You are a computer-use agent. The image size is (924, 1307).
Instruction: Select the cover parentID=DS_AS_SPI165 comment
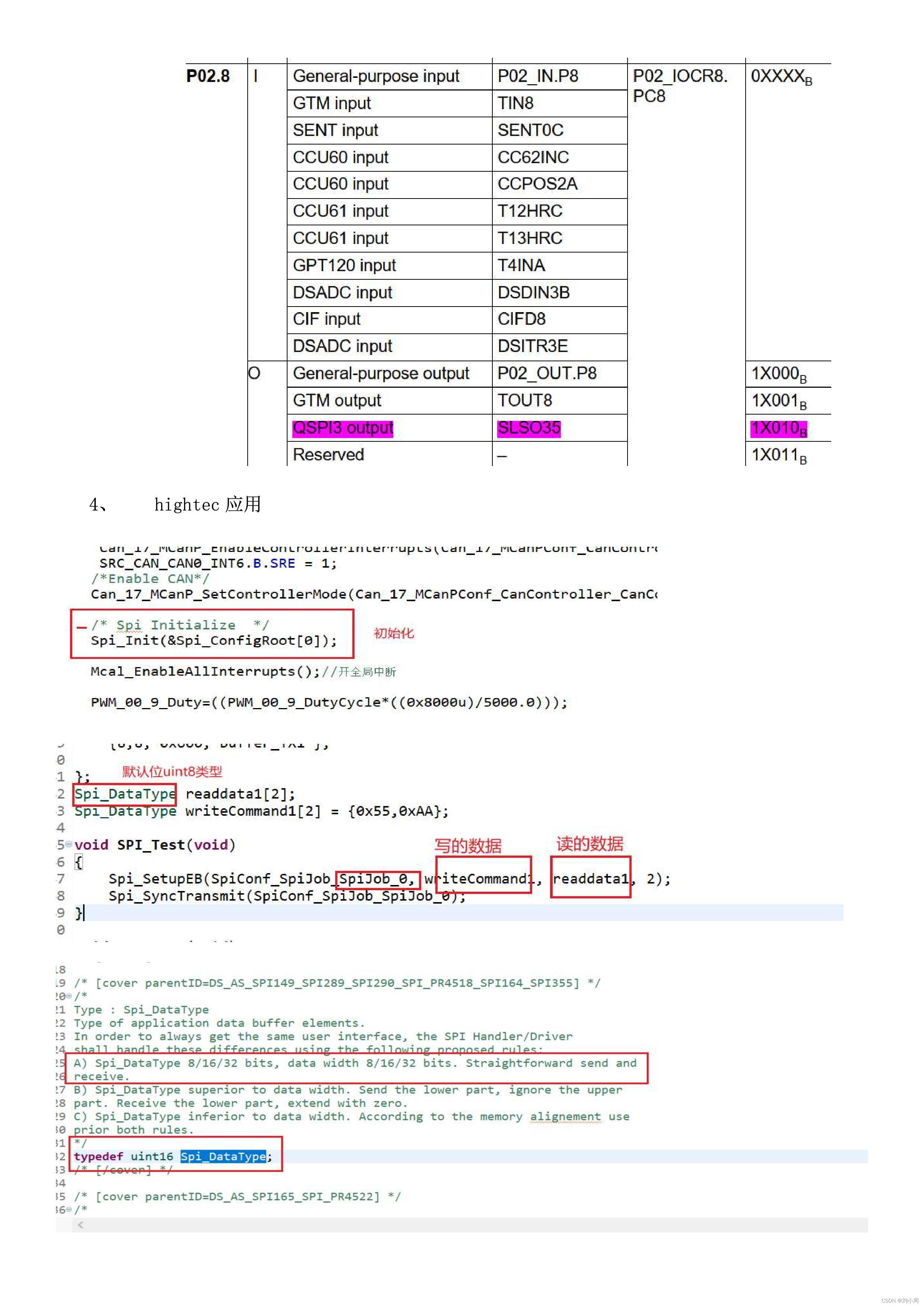tap(237, 1197)
